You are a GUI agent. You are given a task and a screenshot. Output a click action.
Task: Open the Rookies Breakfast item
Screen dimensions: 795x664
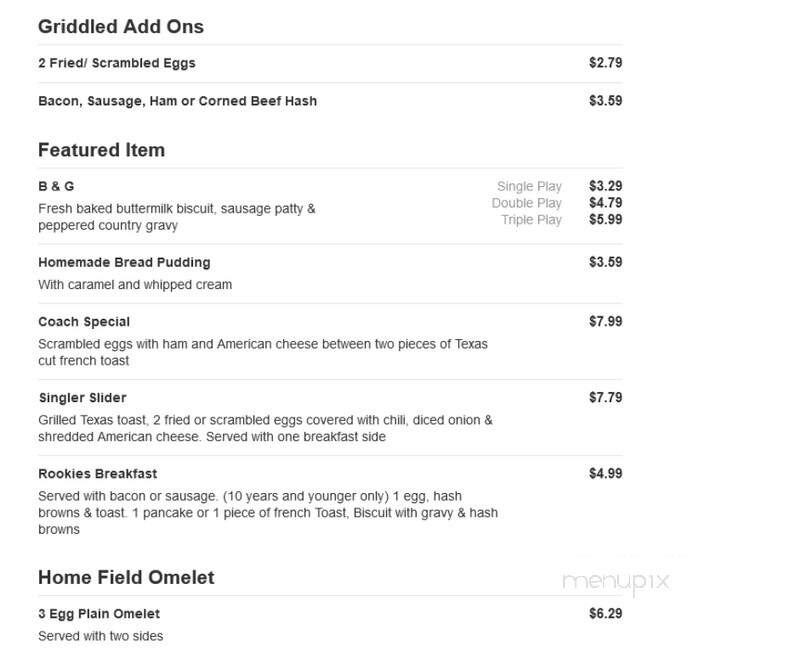pos(98,474)
